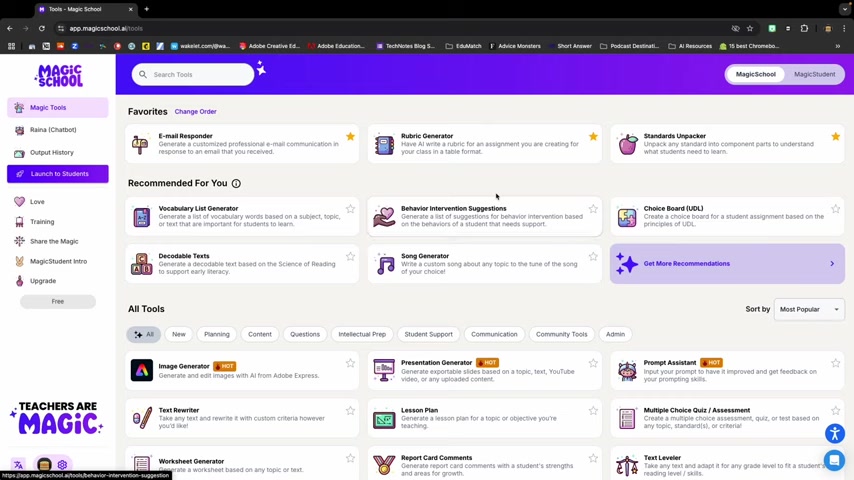This screenshot has height=480, width=854.
Task: Click the Free plan button
Action: click(58, 301)
